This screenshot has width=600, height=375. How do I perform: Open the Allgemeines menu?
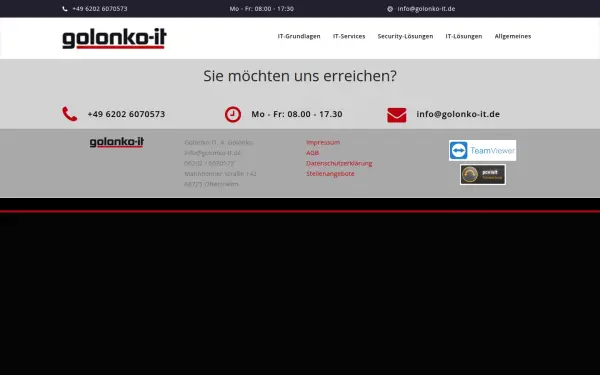tap(513, 36)
